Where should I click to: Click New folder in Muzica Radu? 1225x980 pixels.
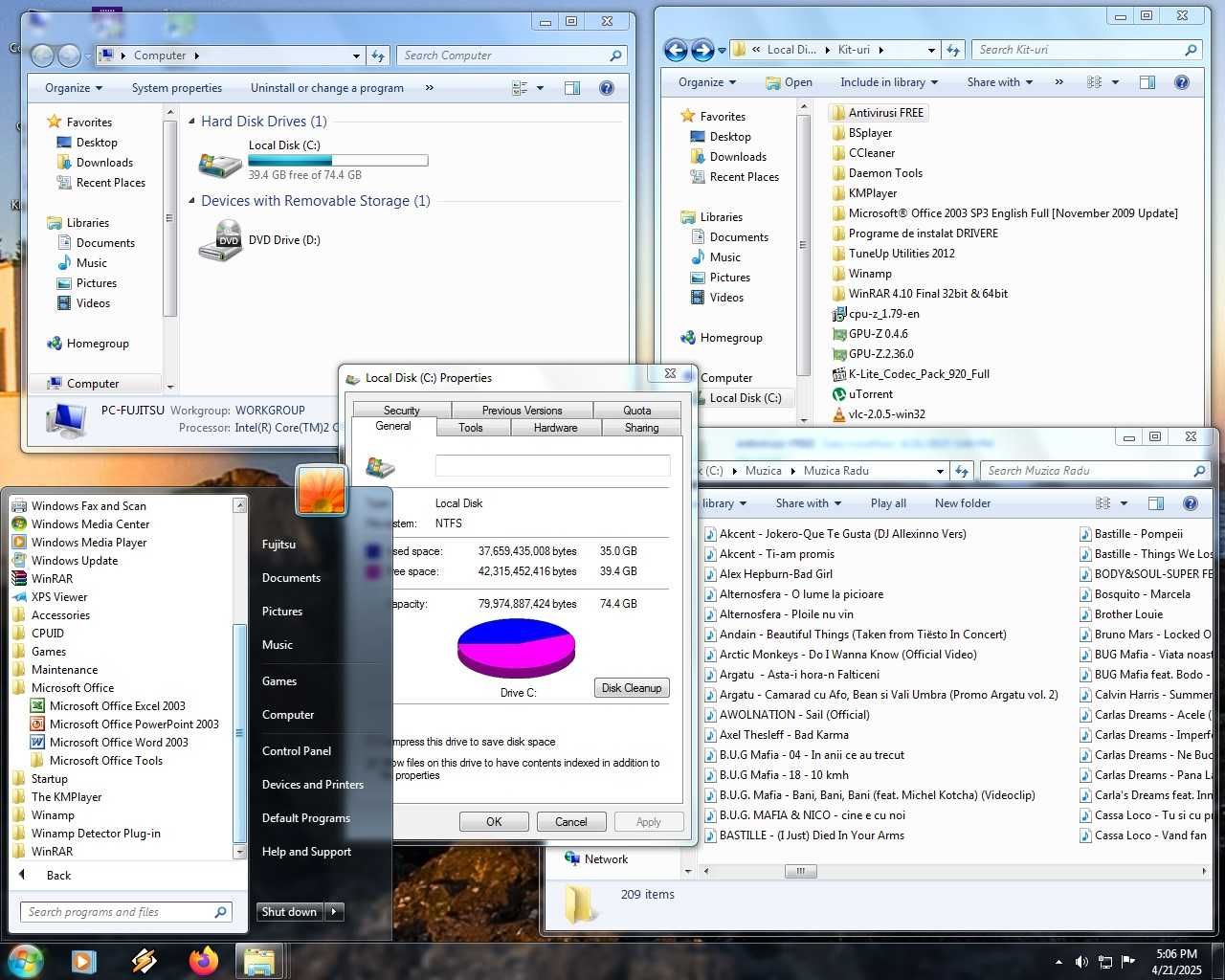[963, 503]
